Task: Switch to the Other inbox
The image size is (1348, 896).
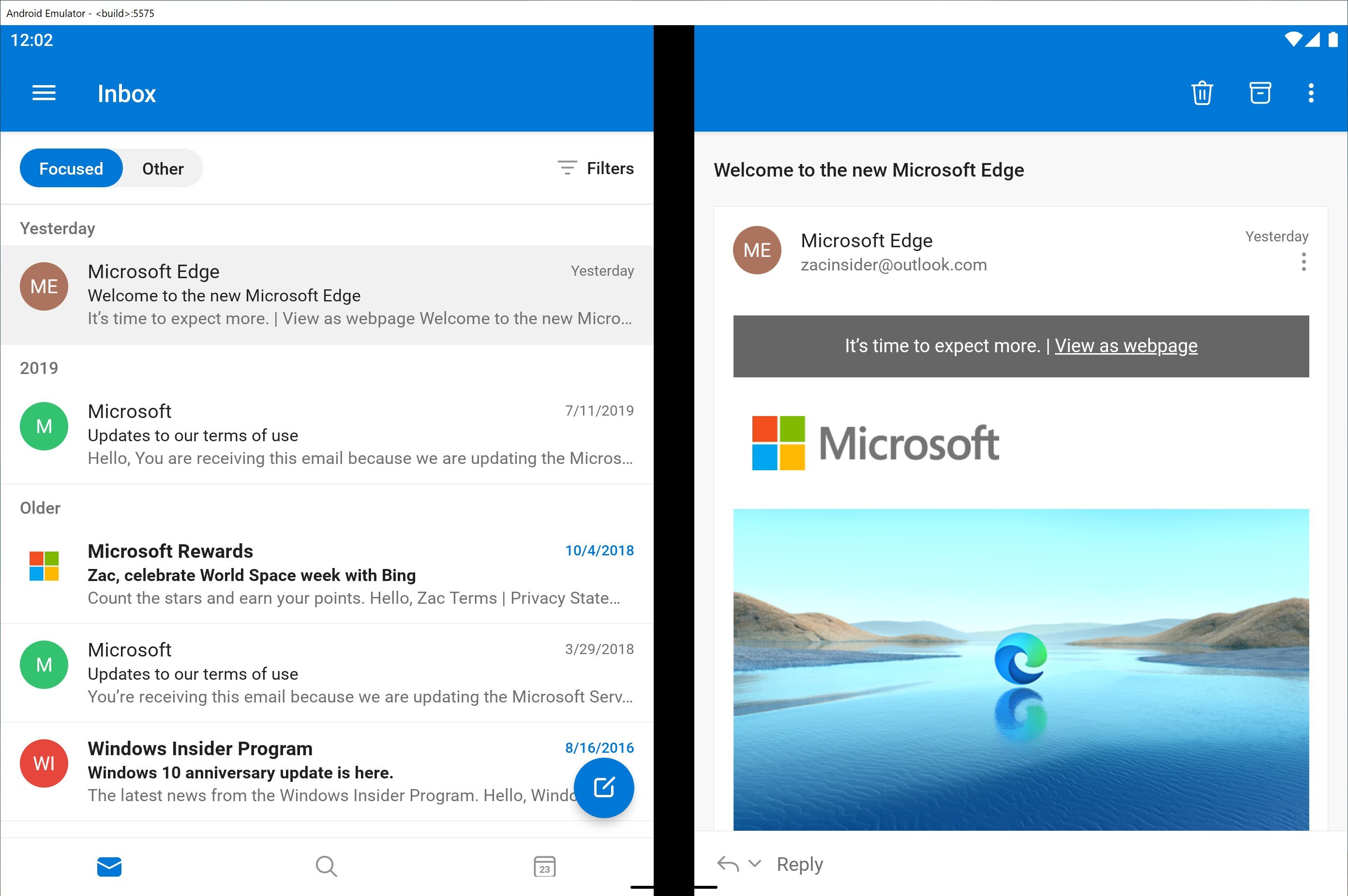Action: tap(163, 168)
